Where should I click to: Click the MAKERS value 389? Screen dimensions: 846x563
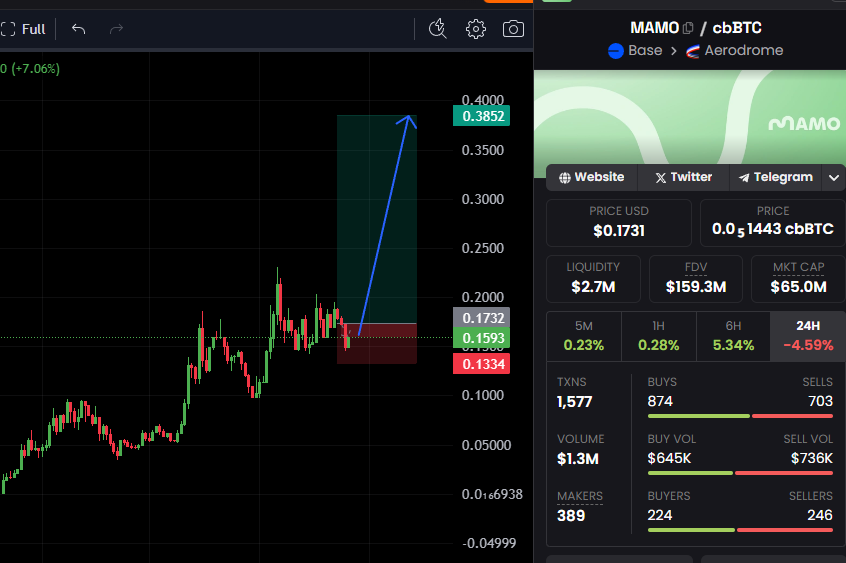pyautogui.click(x=571, y=515)
